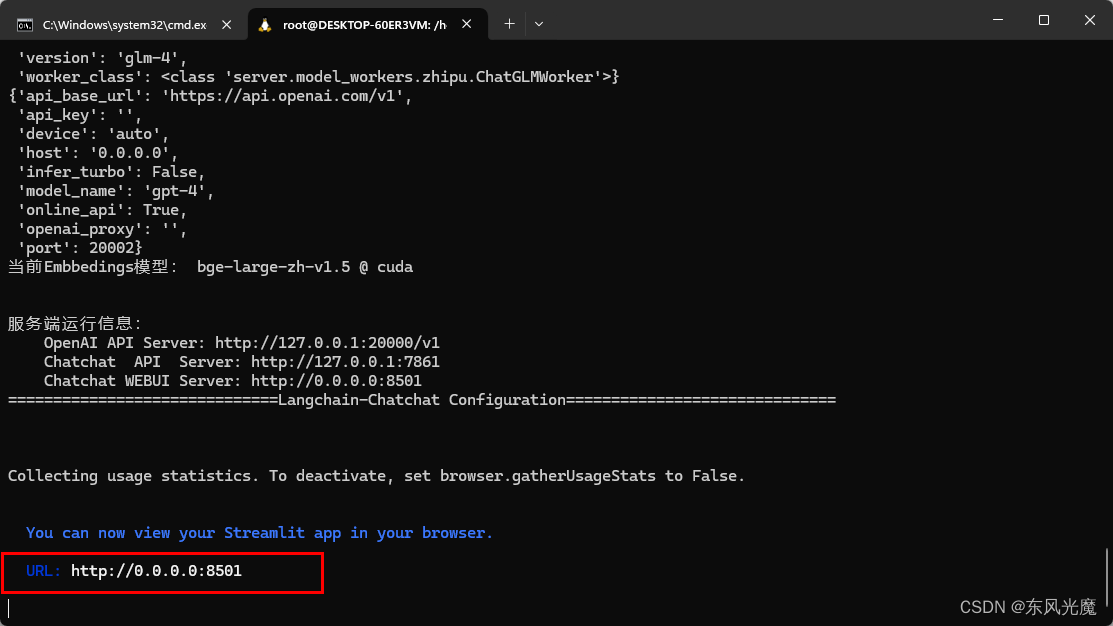
Task: Click the cmd icon on the first tab
Action: click(x=25, y=25)
